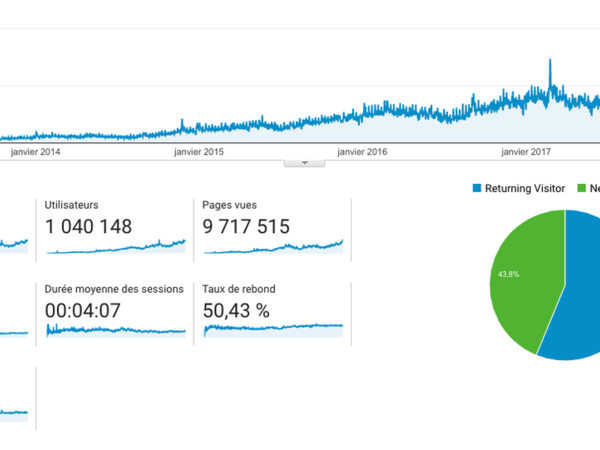Viewport: 600px width, 450px height.
Task: Click the blue Returning Visitor legend swatch
Action: tap(476, 188)
